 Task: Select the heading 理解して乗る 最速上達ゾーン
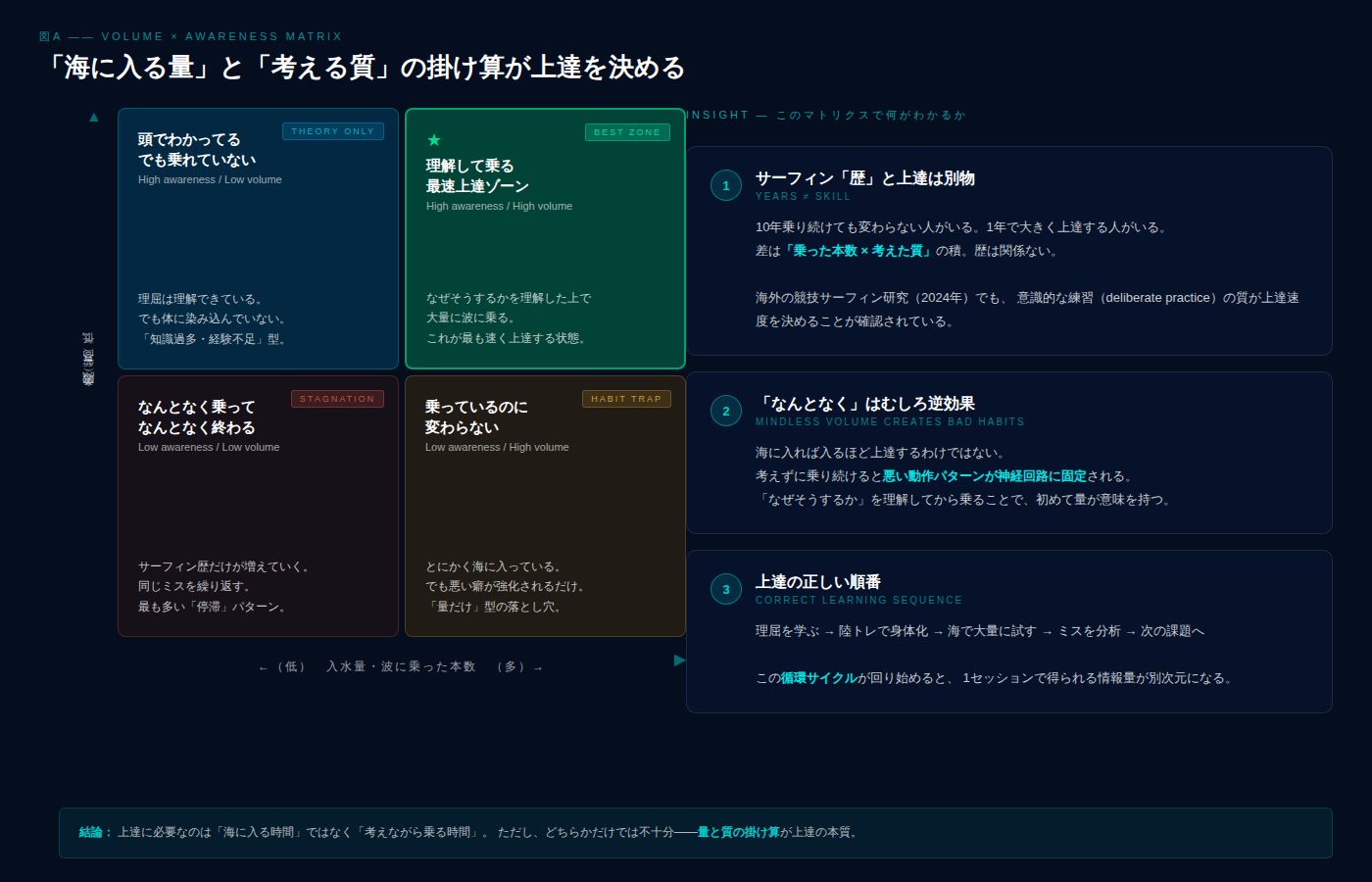point(477,176)
